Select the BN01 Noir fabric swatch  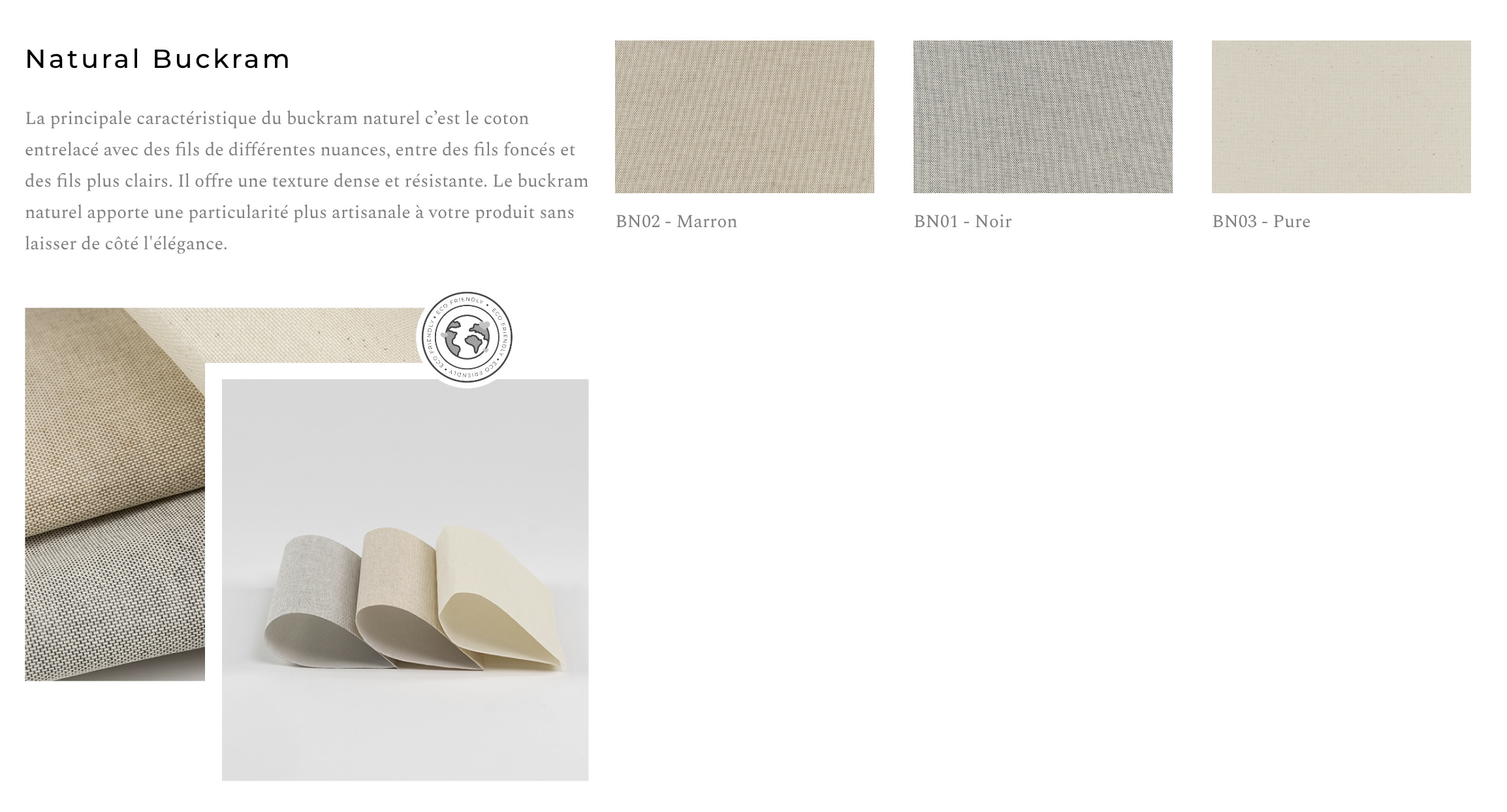1043,117
